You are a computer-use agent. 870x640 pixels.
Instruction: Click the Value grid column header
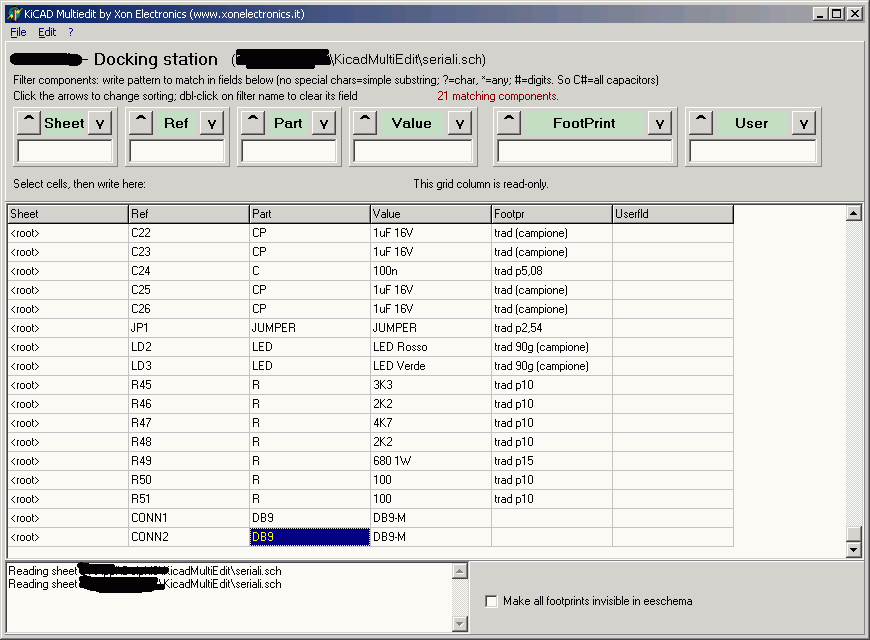coord(431,214)
